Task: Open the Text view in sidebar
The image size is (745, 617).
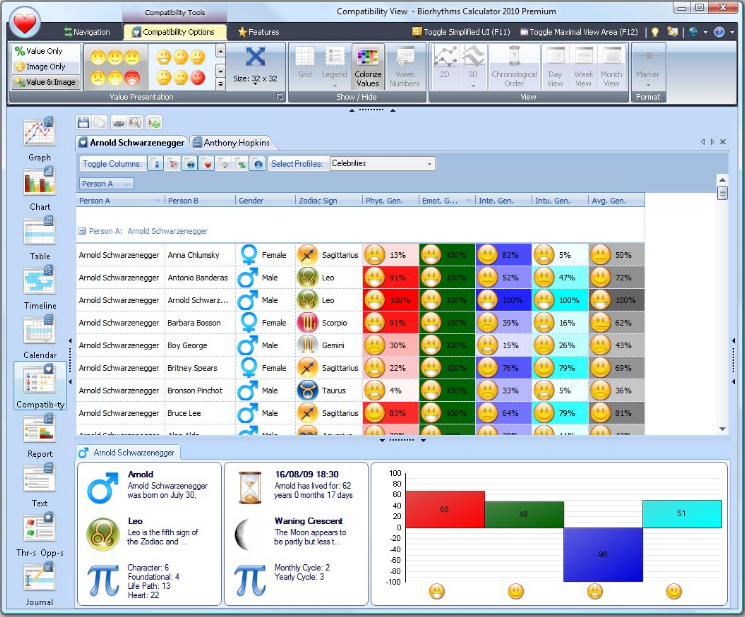Action: coord(39,485)
